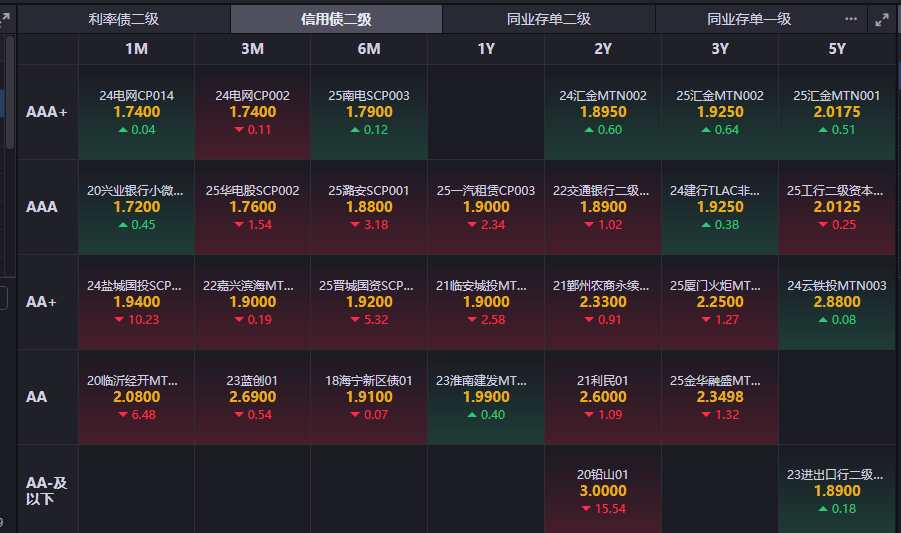
Task: Select the 信用债二级 tab
Action: (x=336, y=19)
